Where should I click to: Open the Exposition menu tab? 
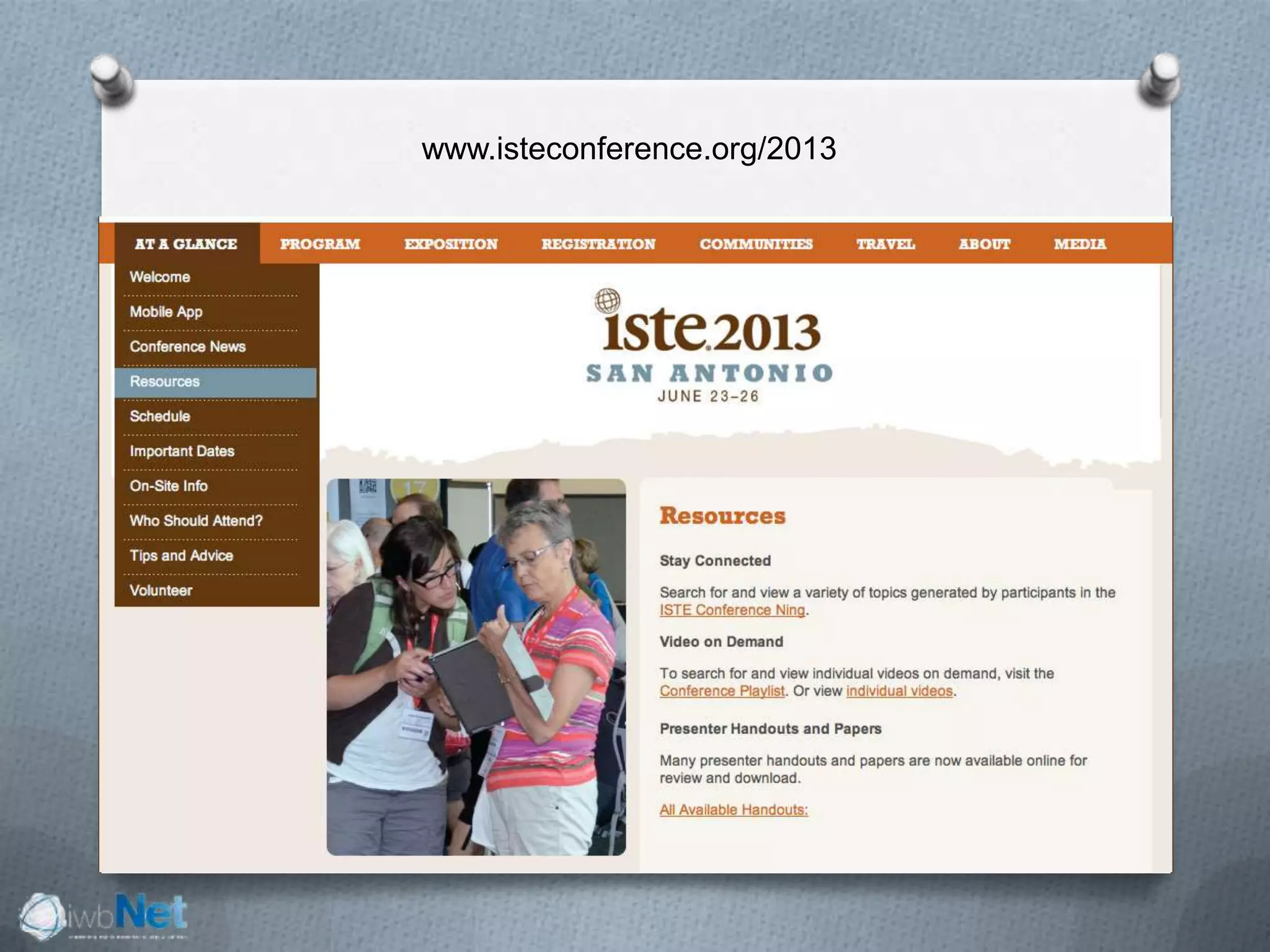pyautogui.click(x=451, y=244)
